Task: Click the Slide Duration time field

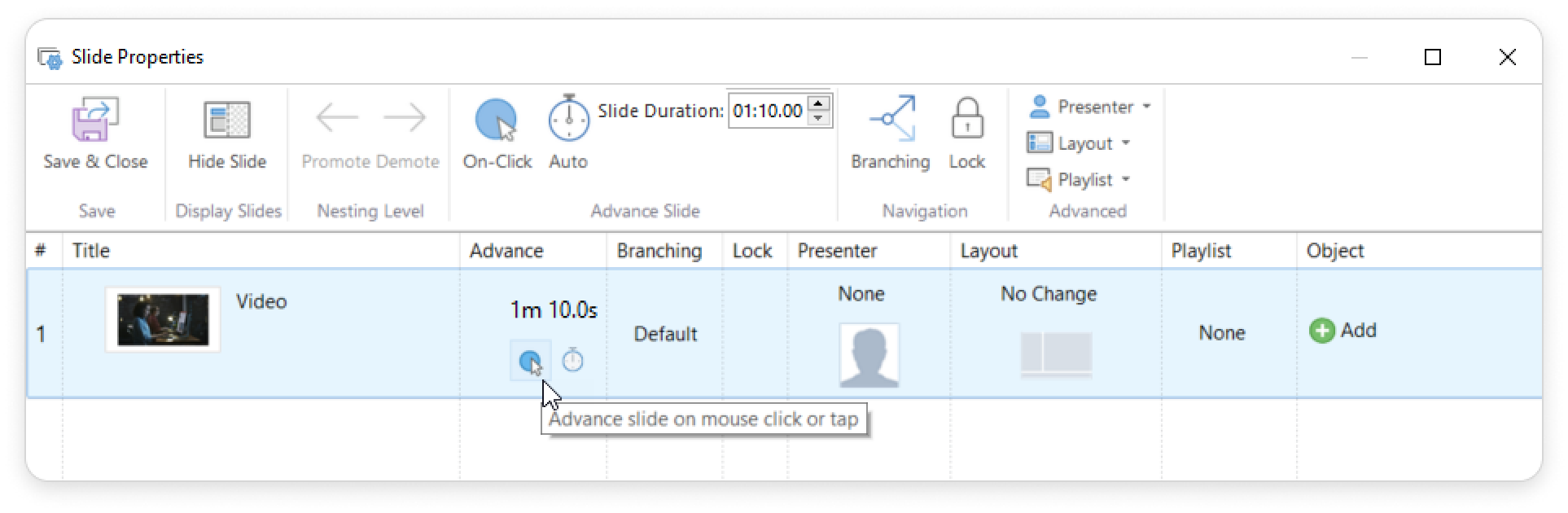Action: [768, 111]
